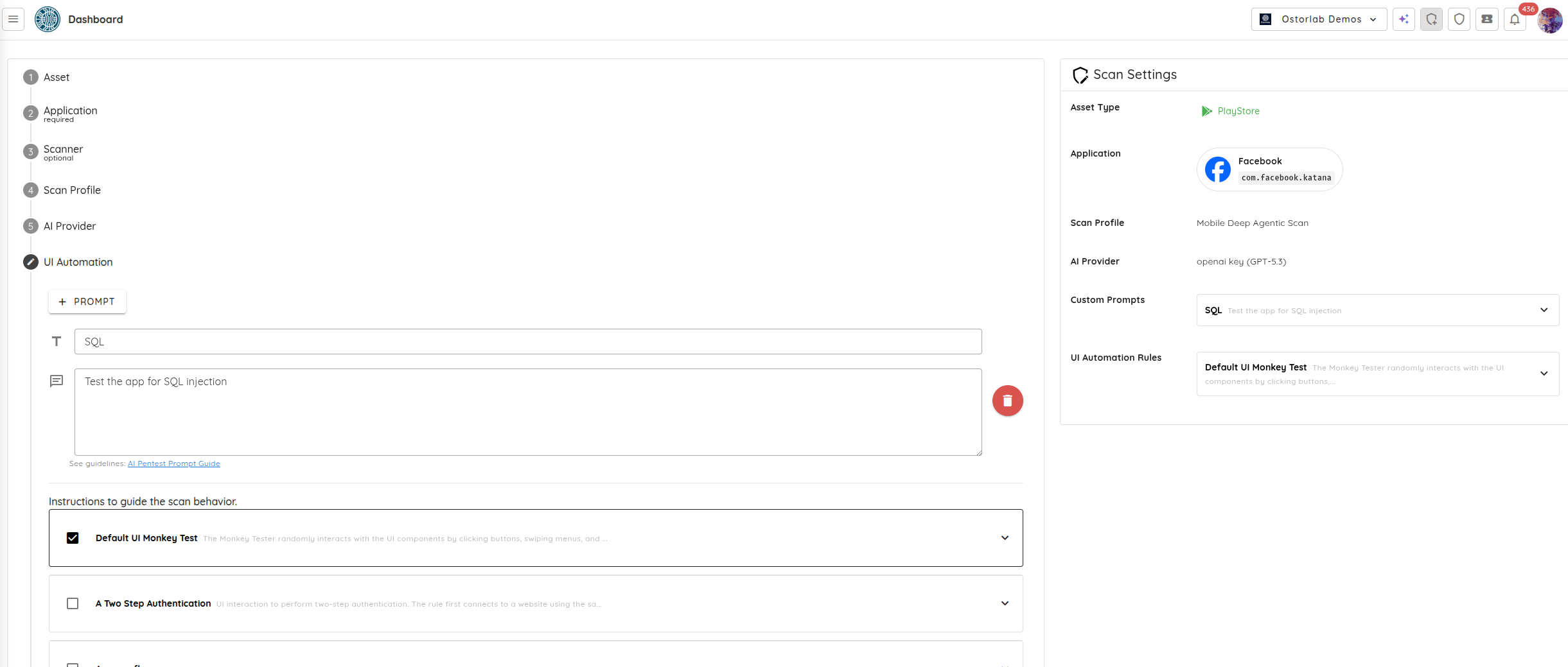Expand the Default UI Monkey Test rule details
Image resolution: width=1568 pixels, height=667 pixels.
coord(1005,538)
